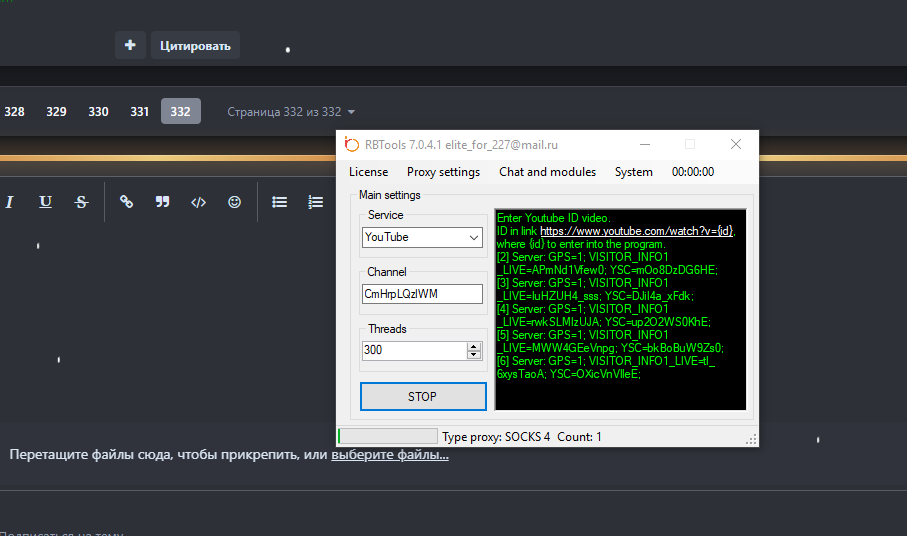The height and width of the screenshot is (536, 907).
Task: Increase Threads value with up arrow
Action: point(474,346)
